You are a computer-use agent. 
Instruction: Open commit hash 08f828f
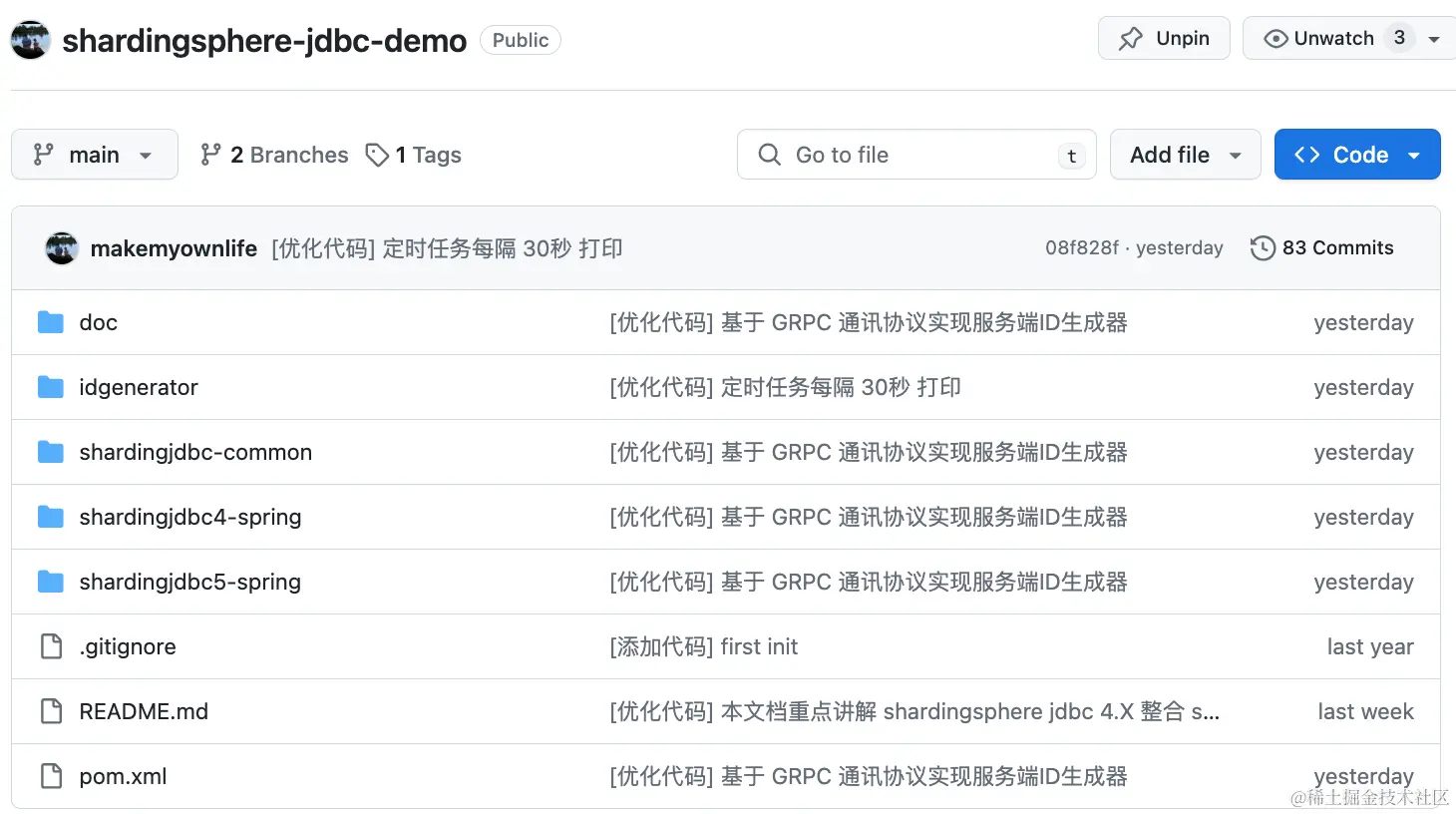point(1081,247)
